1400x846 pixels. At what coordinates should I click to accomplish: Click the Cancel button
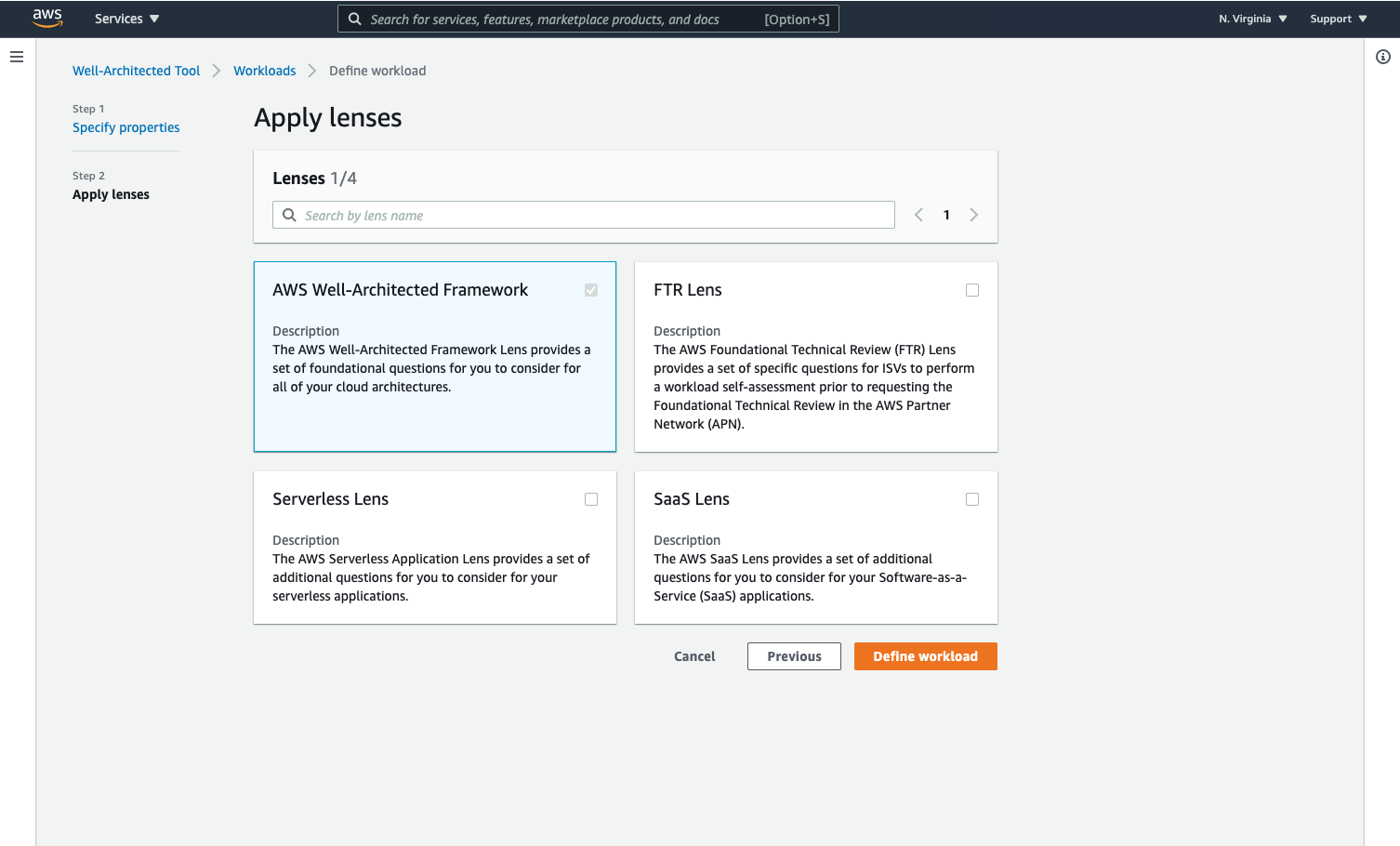(x=694, y=656)
